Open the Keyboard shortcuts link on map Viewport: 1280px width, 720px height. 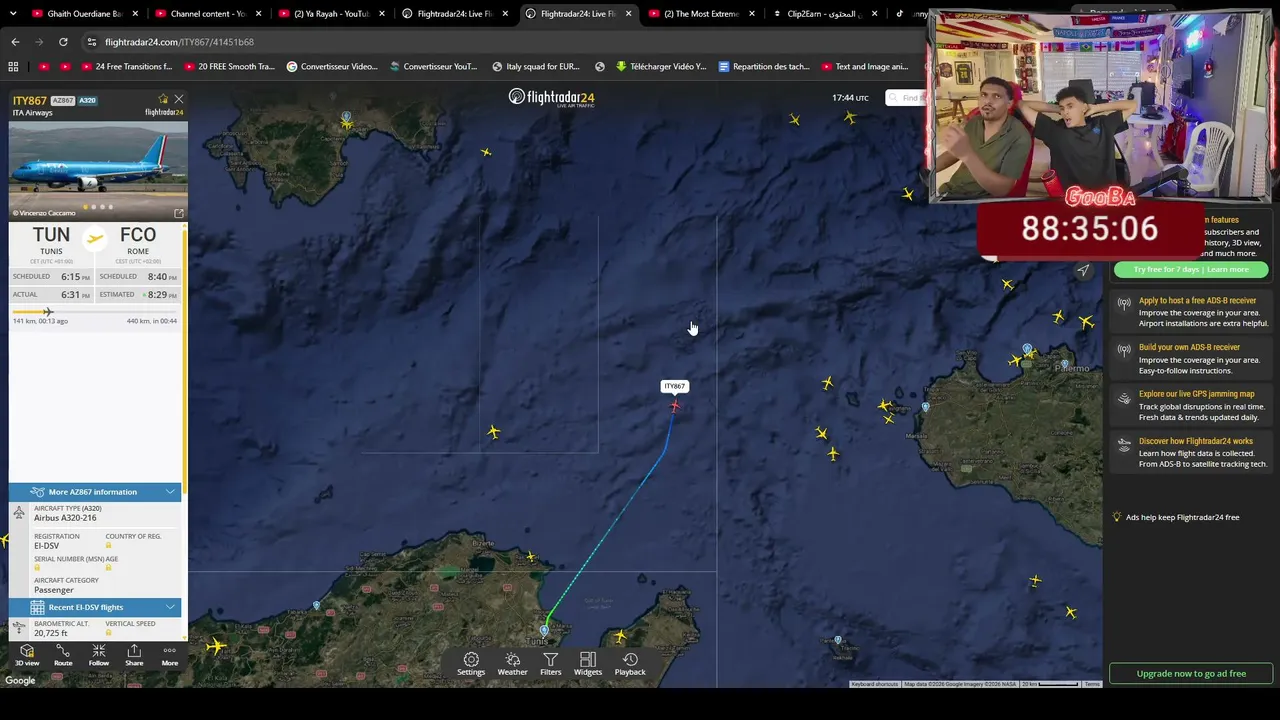(x=875, y=684)
